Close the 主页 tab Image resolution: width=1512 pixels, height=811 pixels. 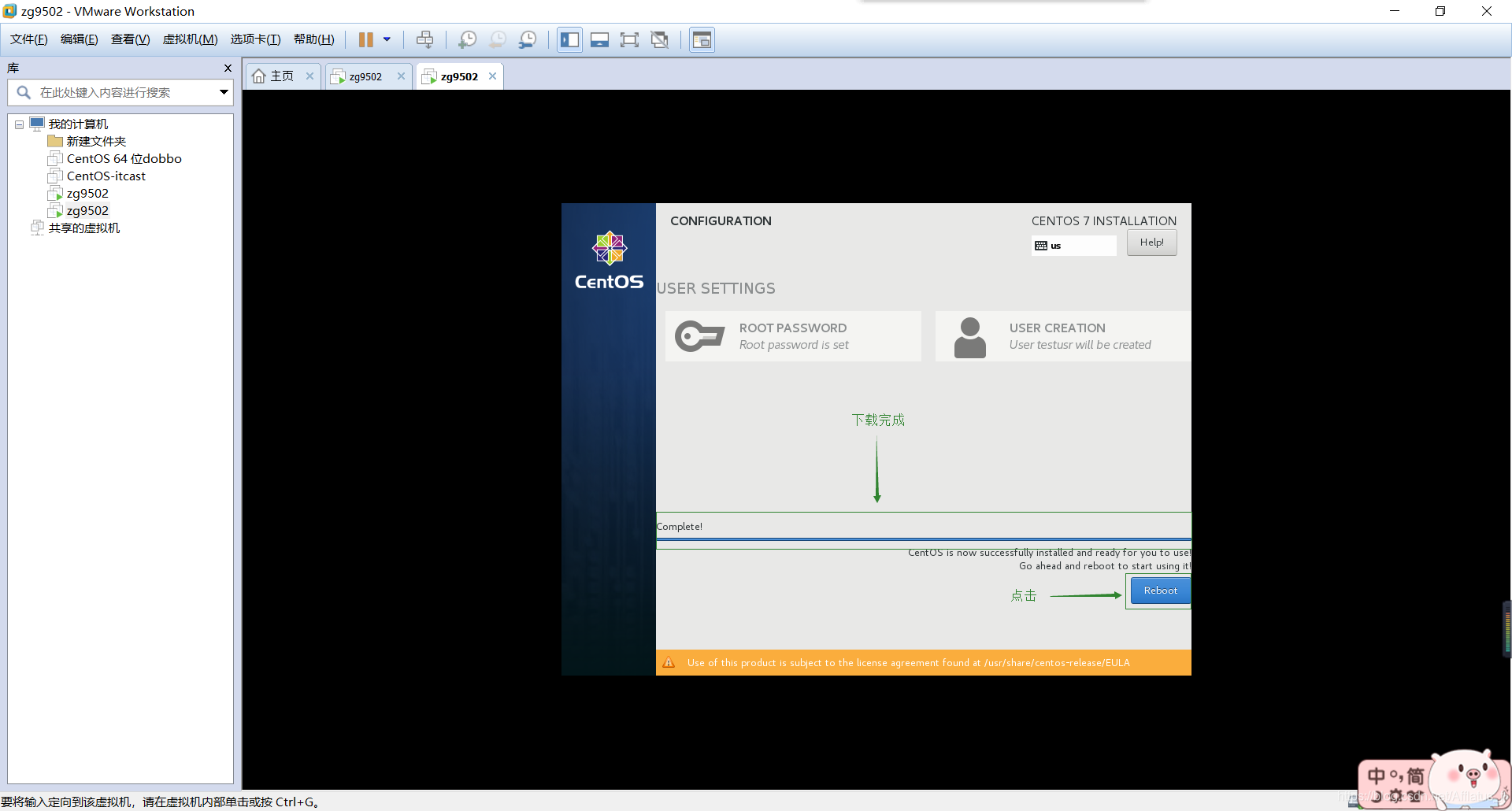309,76
